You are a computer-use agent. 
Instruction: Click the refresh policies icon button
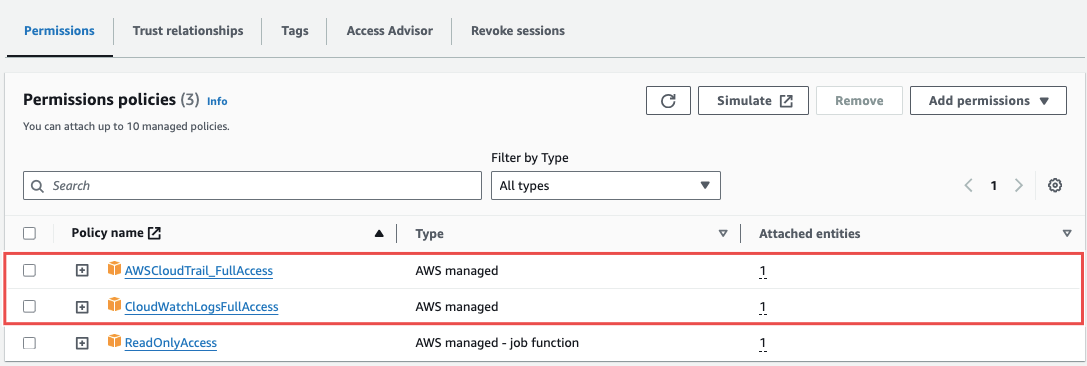[x=668, y=101]
